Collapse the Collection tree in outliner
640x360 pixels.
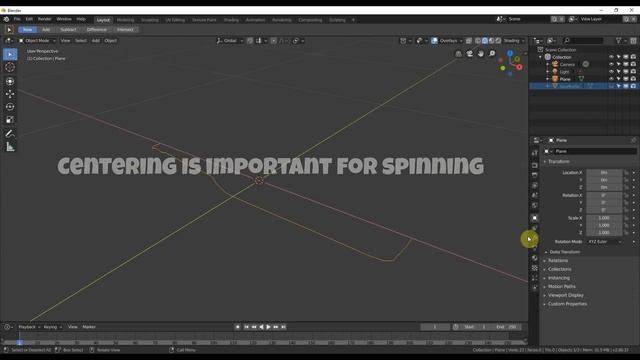[541, 57]
